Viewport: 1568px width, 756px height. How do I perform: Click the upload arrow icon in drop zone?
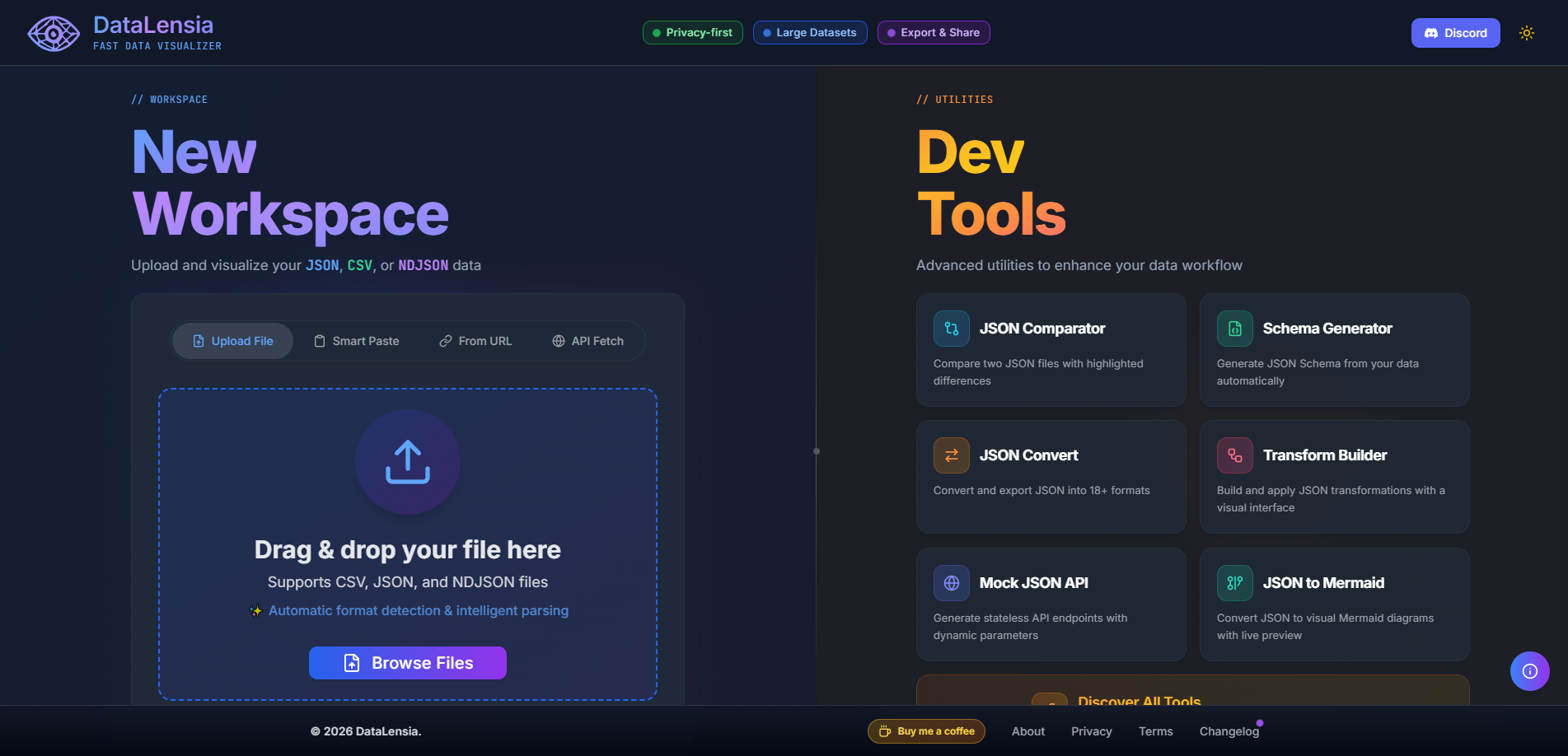click(408, 462)
